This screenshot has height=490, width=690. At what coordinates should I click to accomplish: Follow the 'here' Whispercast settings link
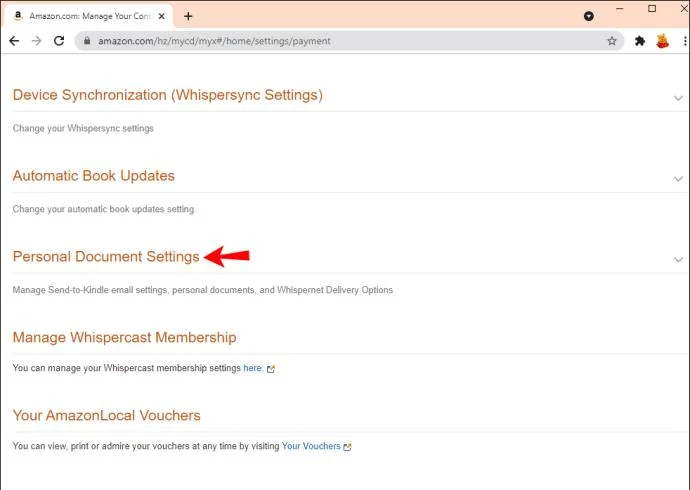pos(253,368)
